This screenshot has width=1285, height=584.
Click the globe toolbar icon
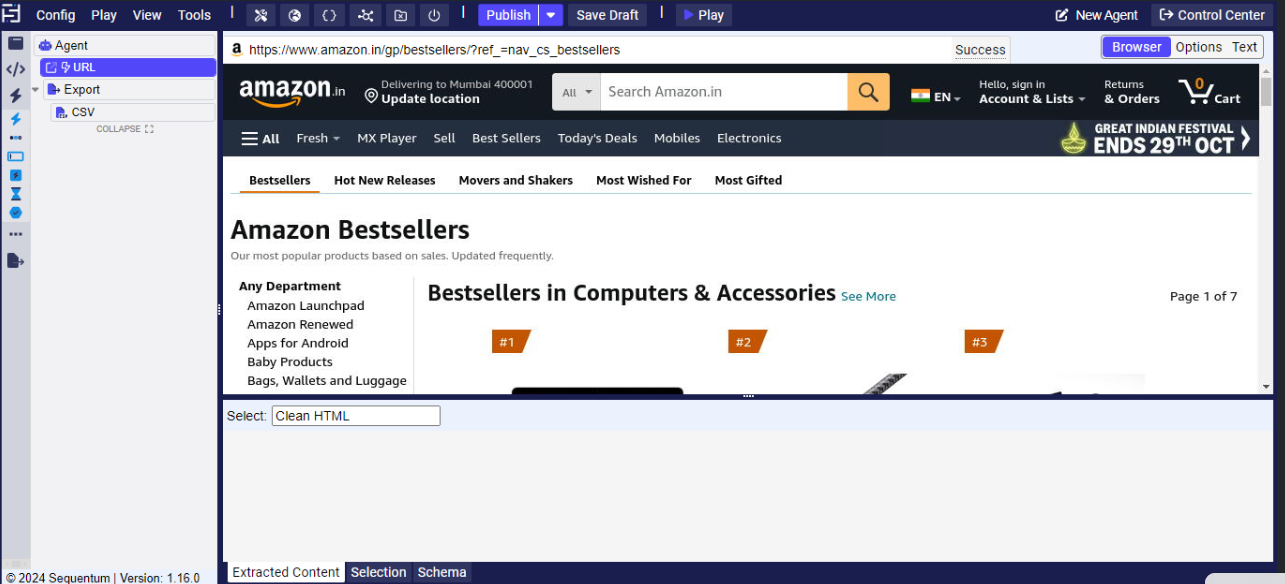click(295, 15)
